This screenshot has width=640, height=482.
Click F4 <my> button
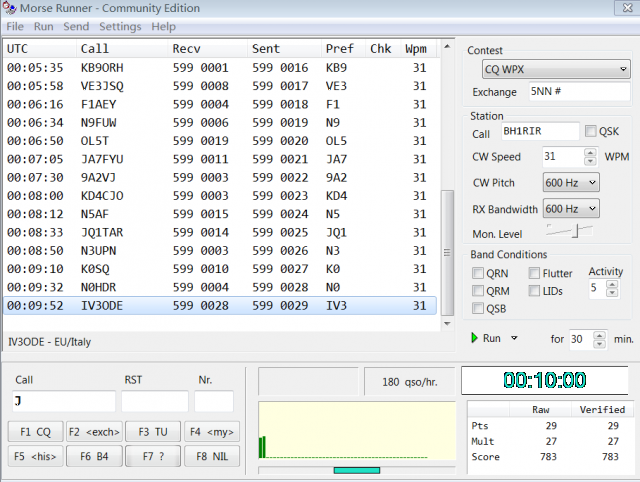pos(212,432)
